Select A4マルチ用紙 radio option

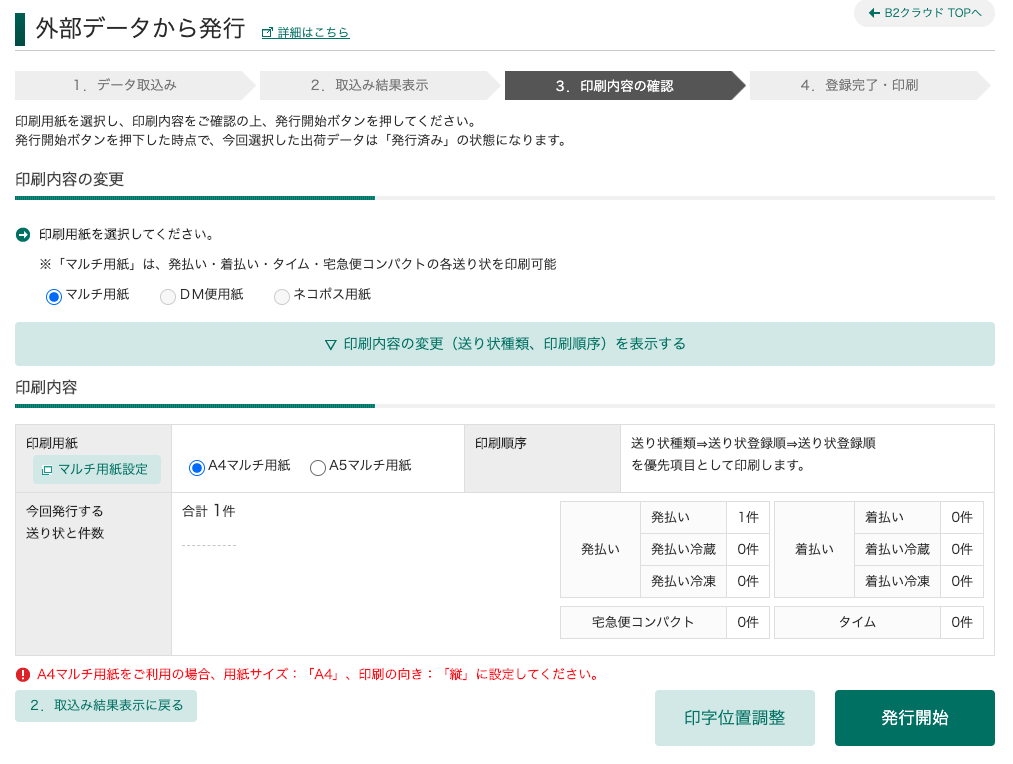[196, 468]
